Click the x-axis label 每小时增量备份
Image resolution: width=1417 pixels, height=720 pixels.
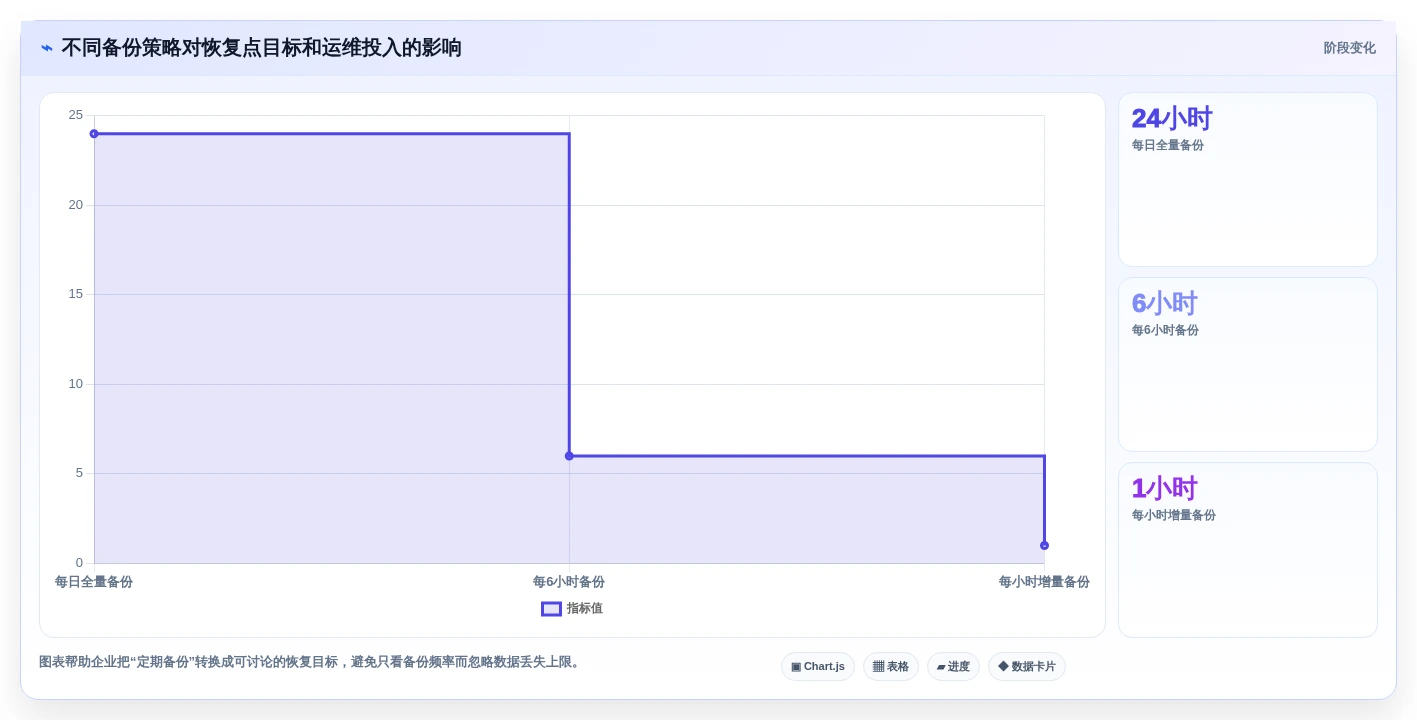(x=1044, y=582)
